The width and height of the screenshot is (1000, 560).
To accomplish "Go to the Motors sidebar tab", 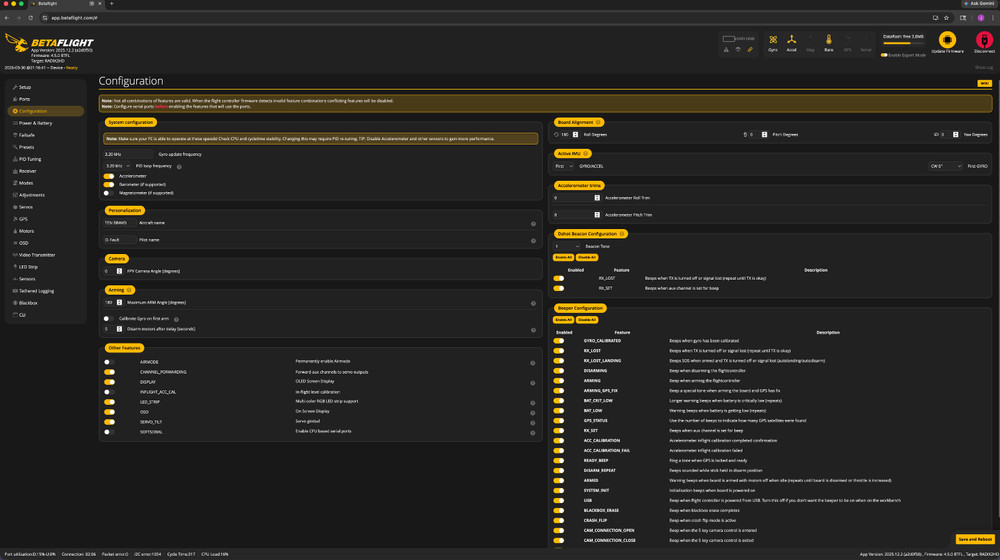I will [27, 231].
